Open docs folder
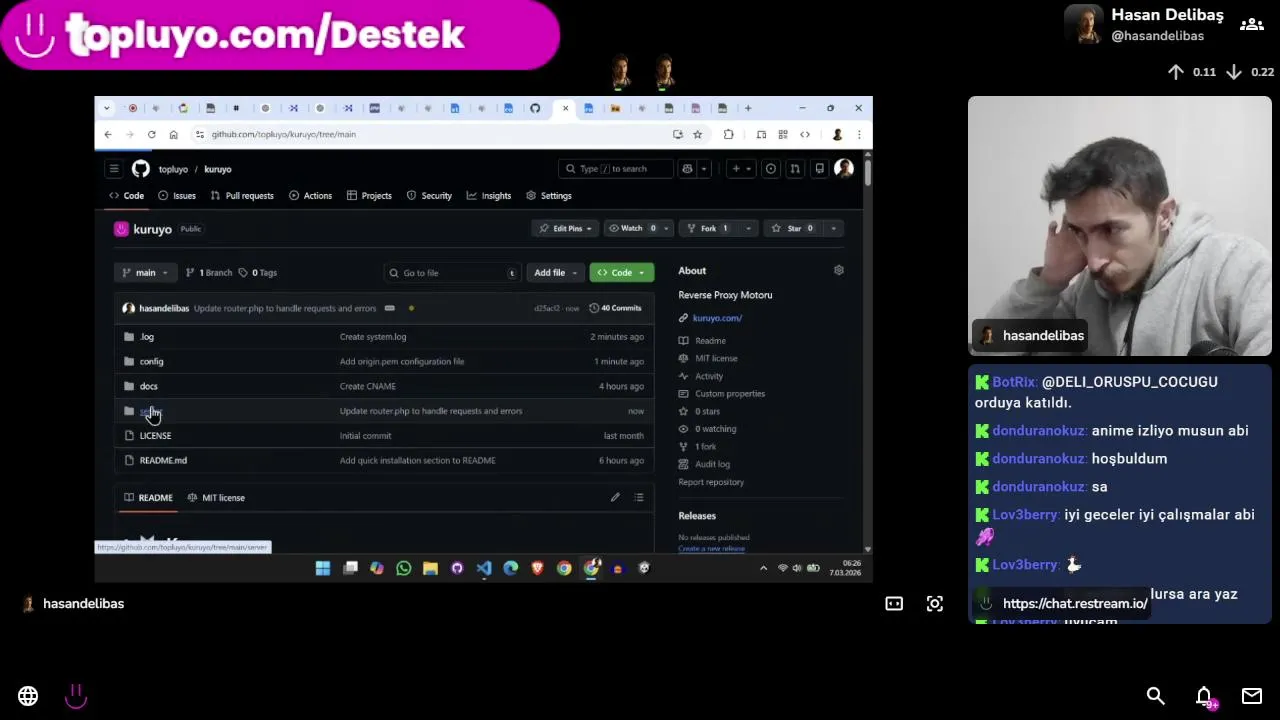 point(148,386)
